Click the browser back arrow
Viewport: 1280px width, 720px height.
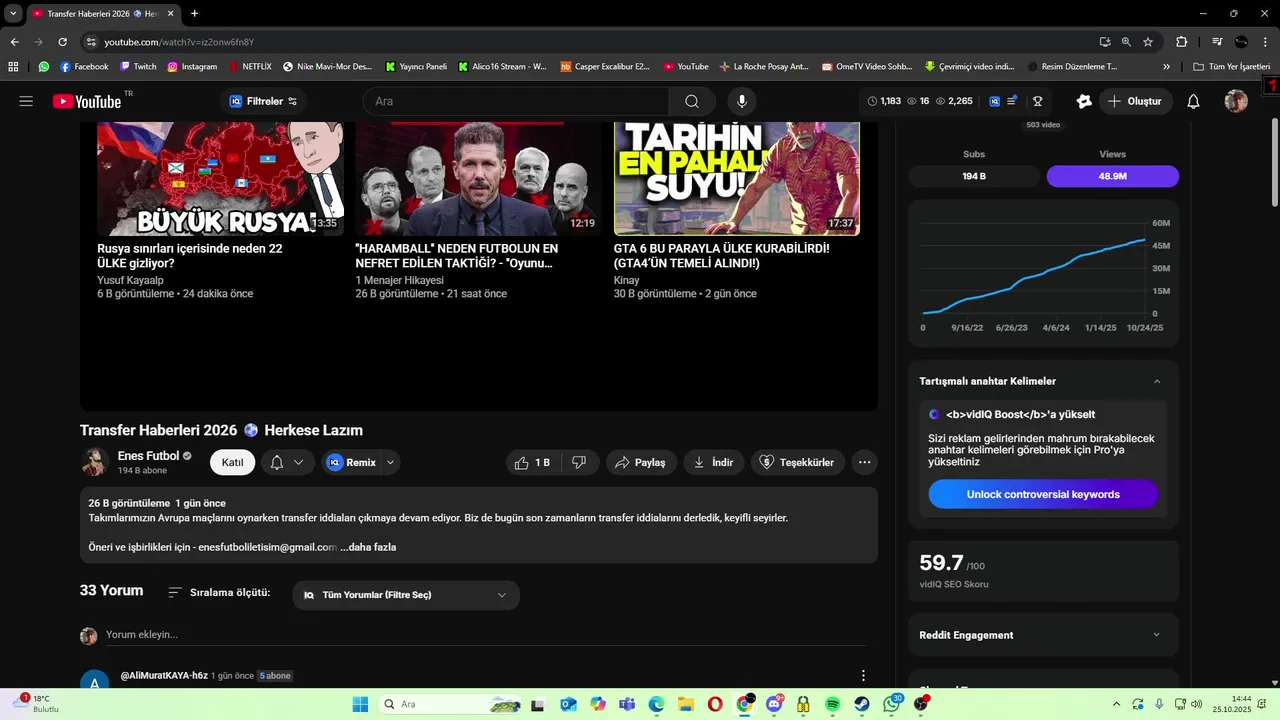tap(14, 42)
